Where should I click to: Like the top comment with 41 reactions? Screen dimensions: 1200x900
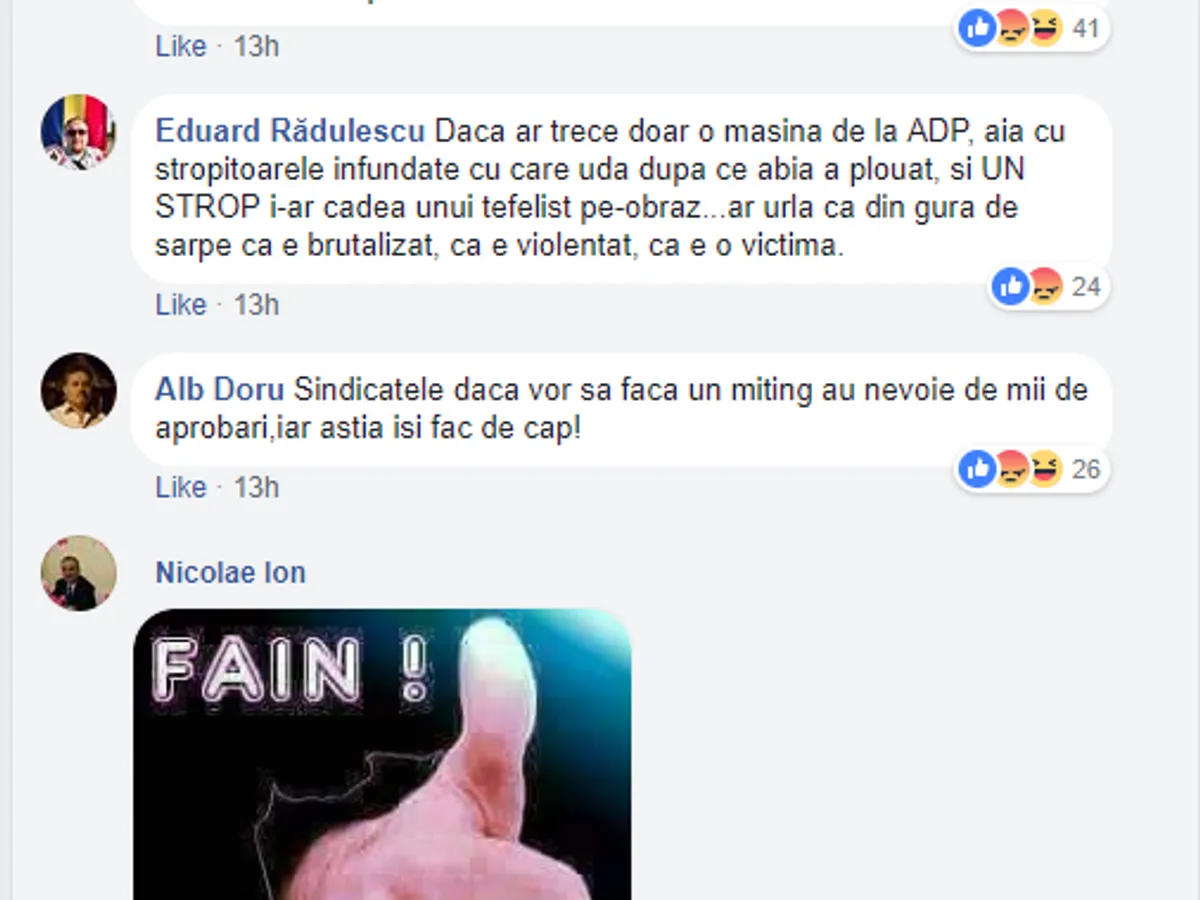pos(181,46)
